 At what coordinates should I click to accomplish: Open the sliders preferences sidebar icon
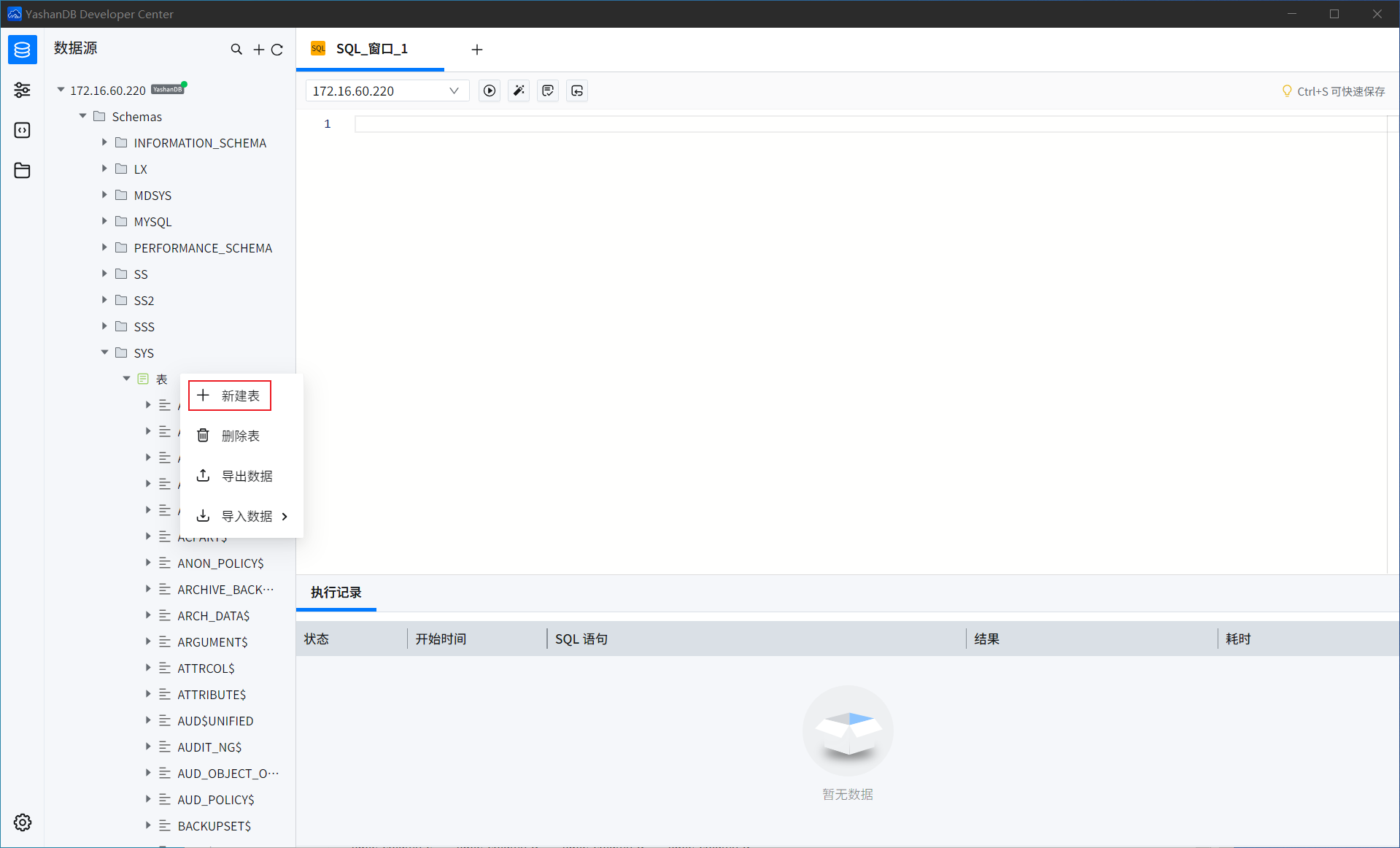[22, 90]
